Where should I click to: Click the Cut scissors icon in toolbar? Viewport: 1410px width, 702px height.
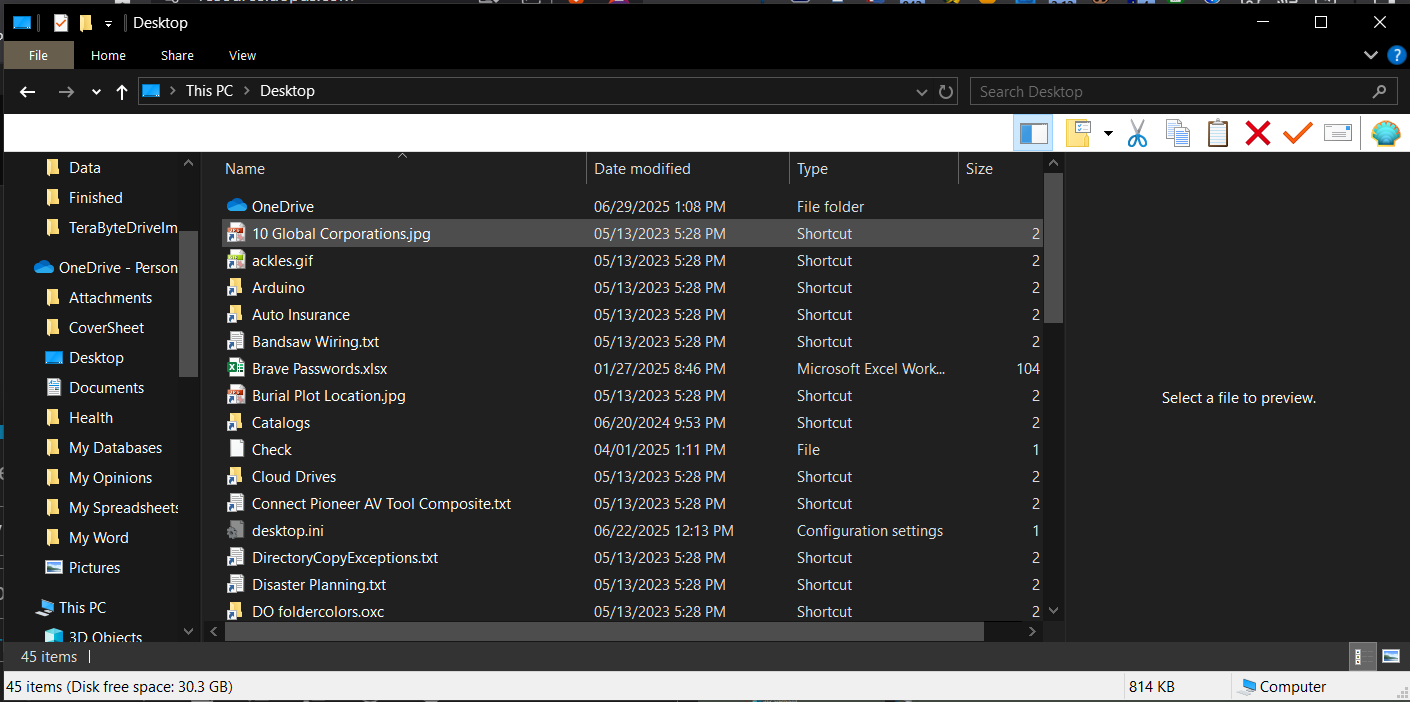coord(1137,133)
